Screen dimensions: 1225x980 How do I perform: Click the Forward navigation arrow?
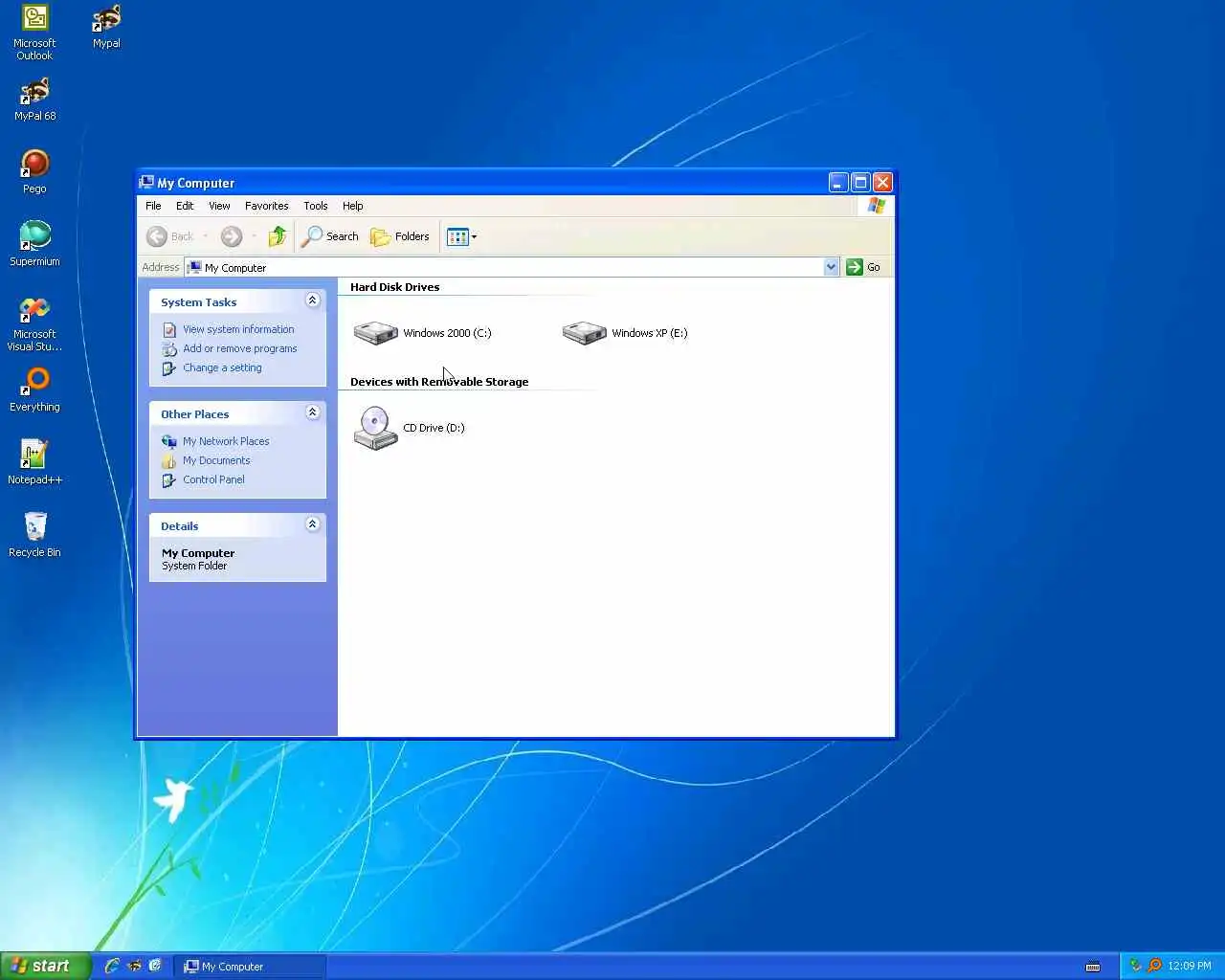(x=232, y=236)
